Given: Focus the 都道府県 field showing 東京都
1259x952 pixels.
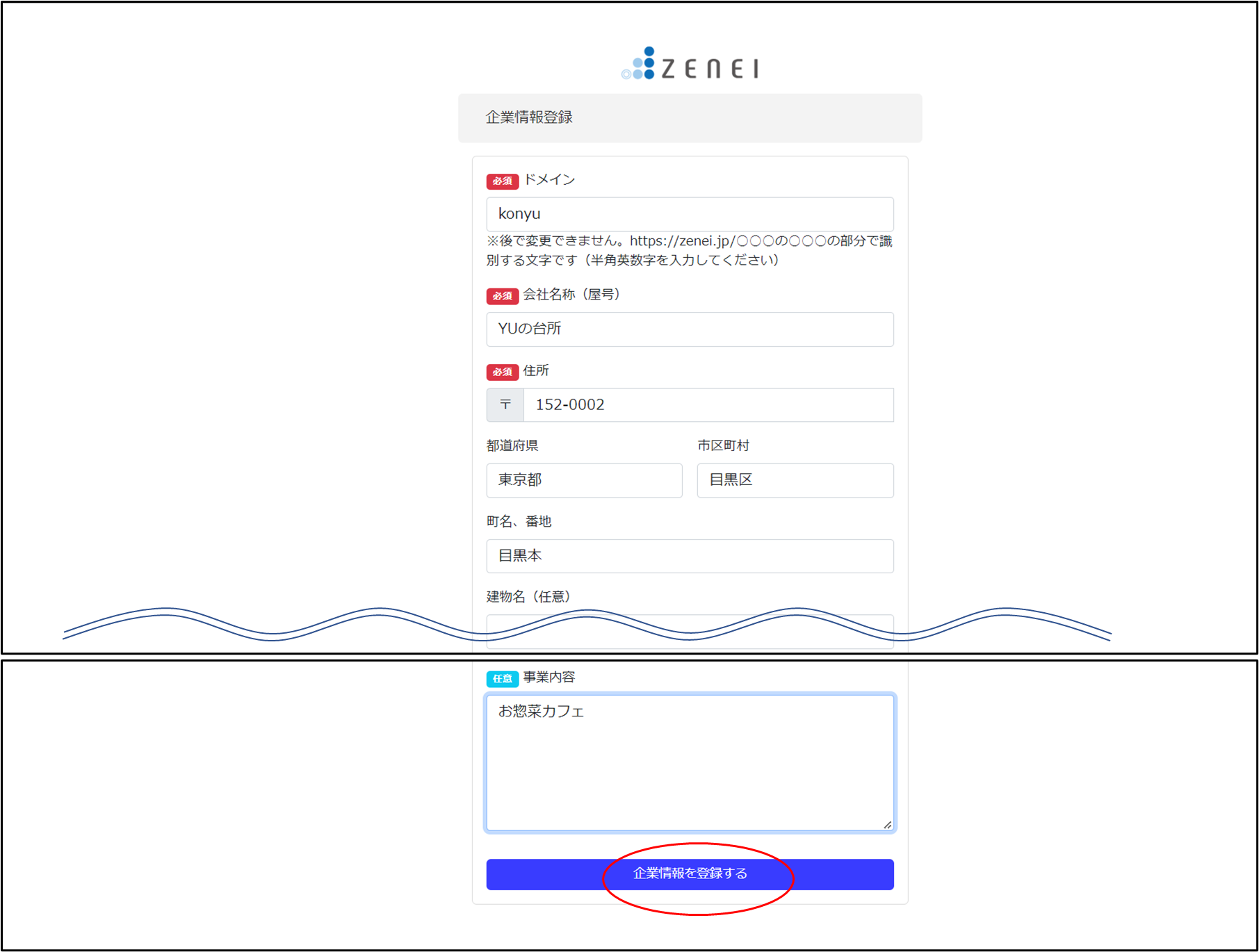Looking at the screenshot, I should [x=584, y=480].
